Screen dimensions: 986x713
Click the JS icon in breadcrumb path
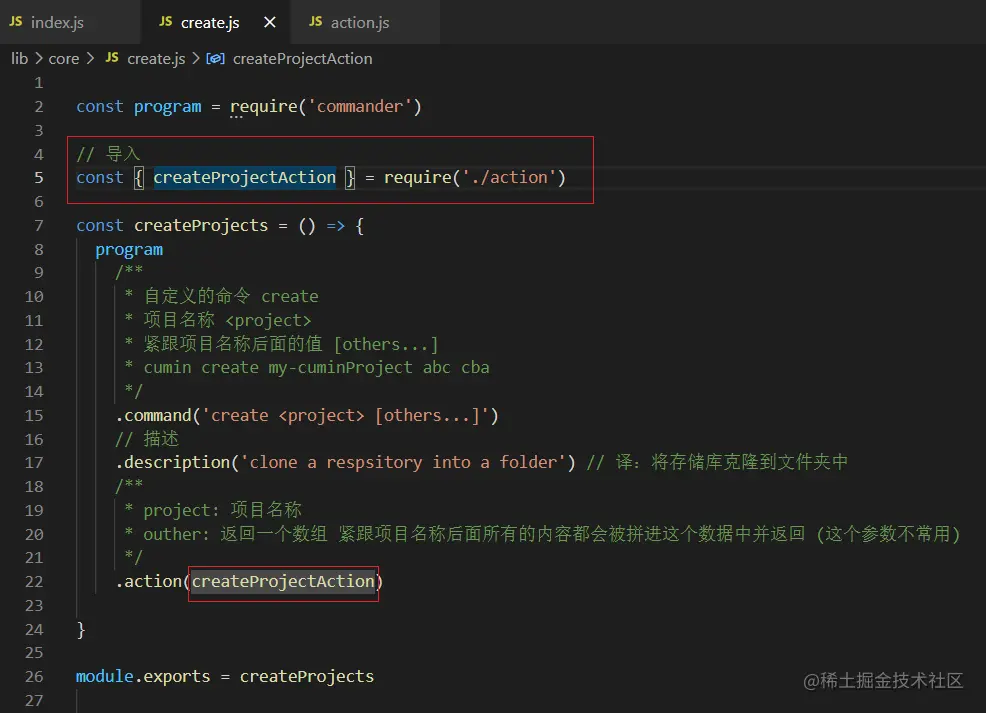[x=112, y=58]
